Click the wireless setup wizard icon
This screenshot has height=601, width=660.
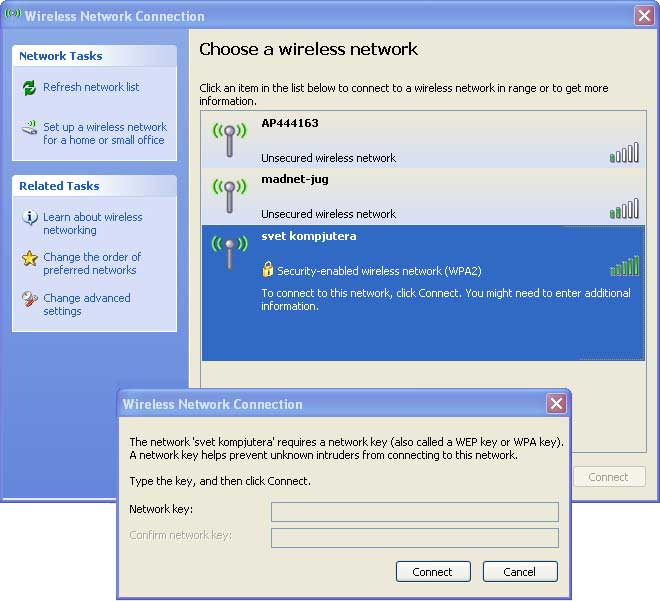point(29,128)
